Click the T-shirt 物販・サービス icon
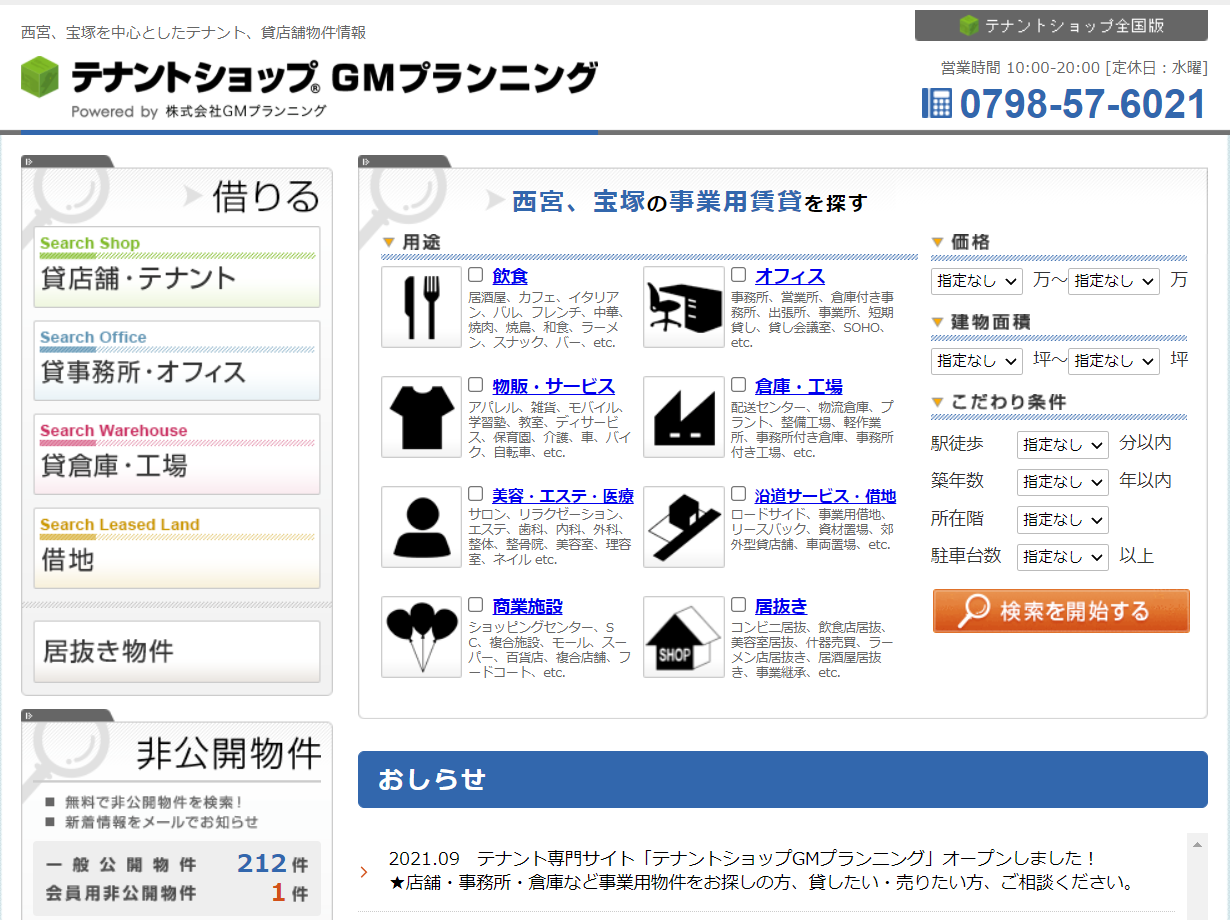 [x=421, y=417]
